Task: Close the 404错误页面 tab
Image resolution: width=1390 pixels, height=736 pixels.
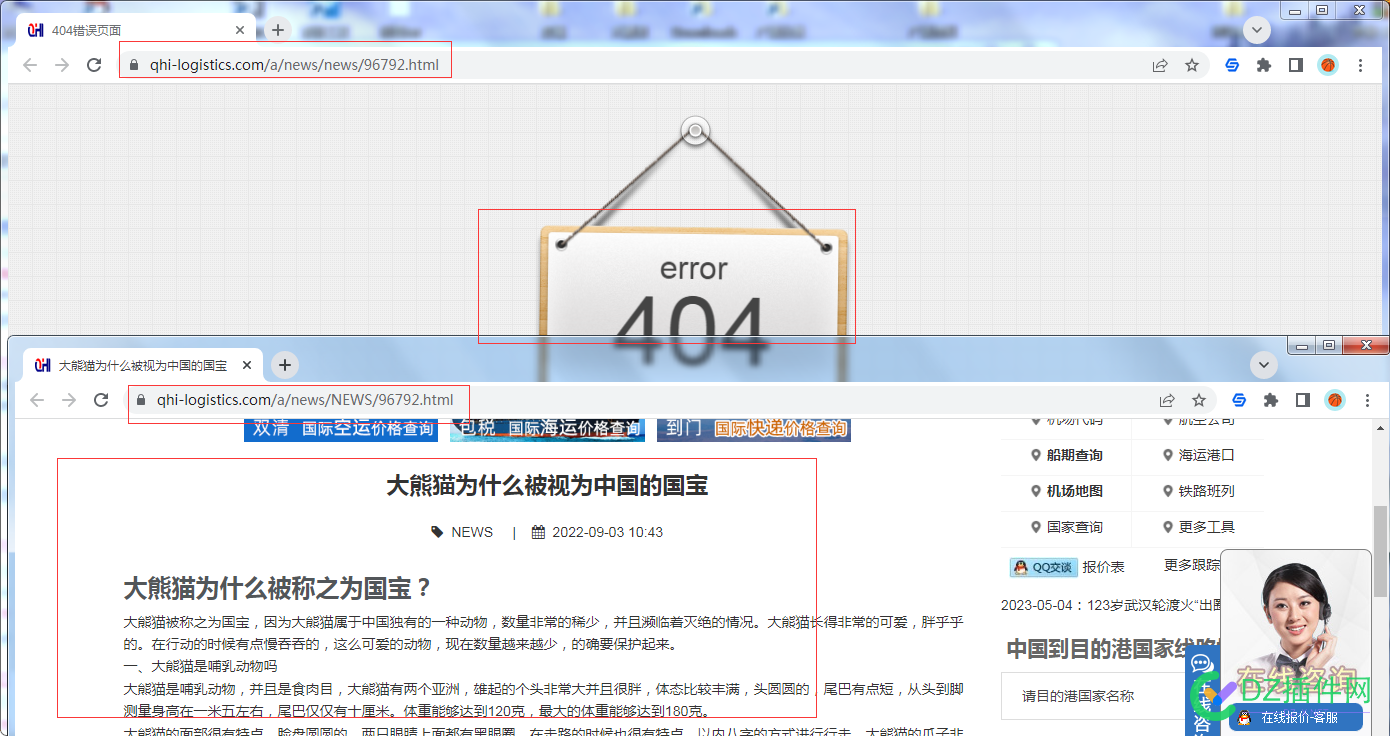Action: tap(240, 30)
